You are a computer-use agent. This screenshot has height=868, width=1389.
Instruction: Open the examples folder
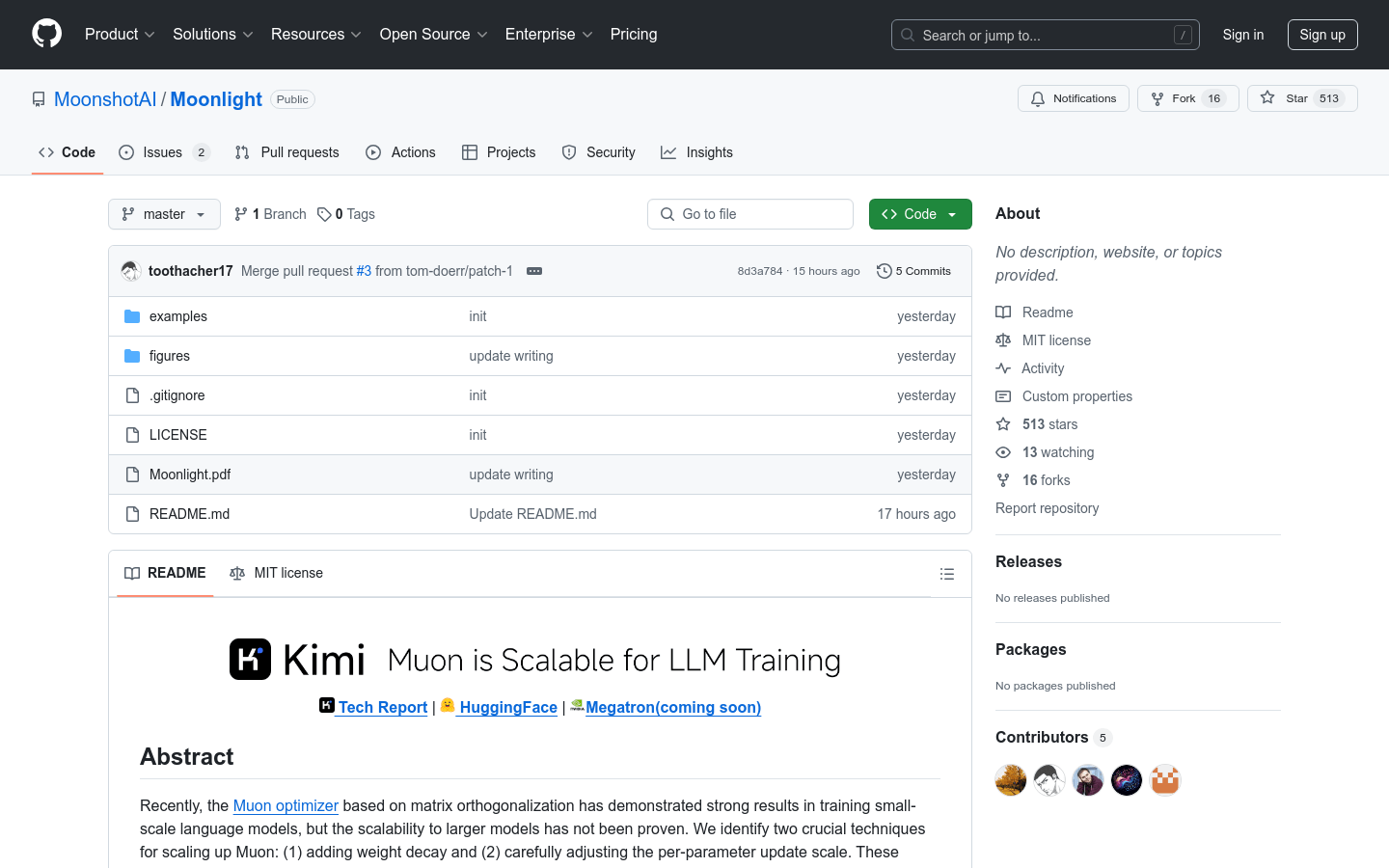178,316
